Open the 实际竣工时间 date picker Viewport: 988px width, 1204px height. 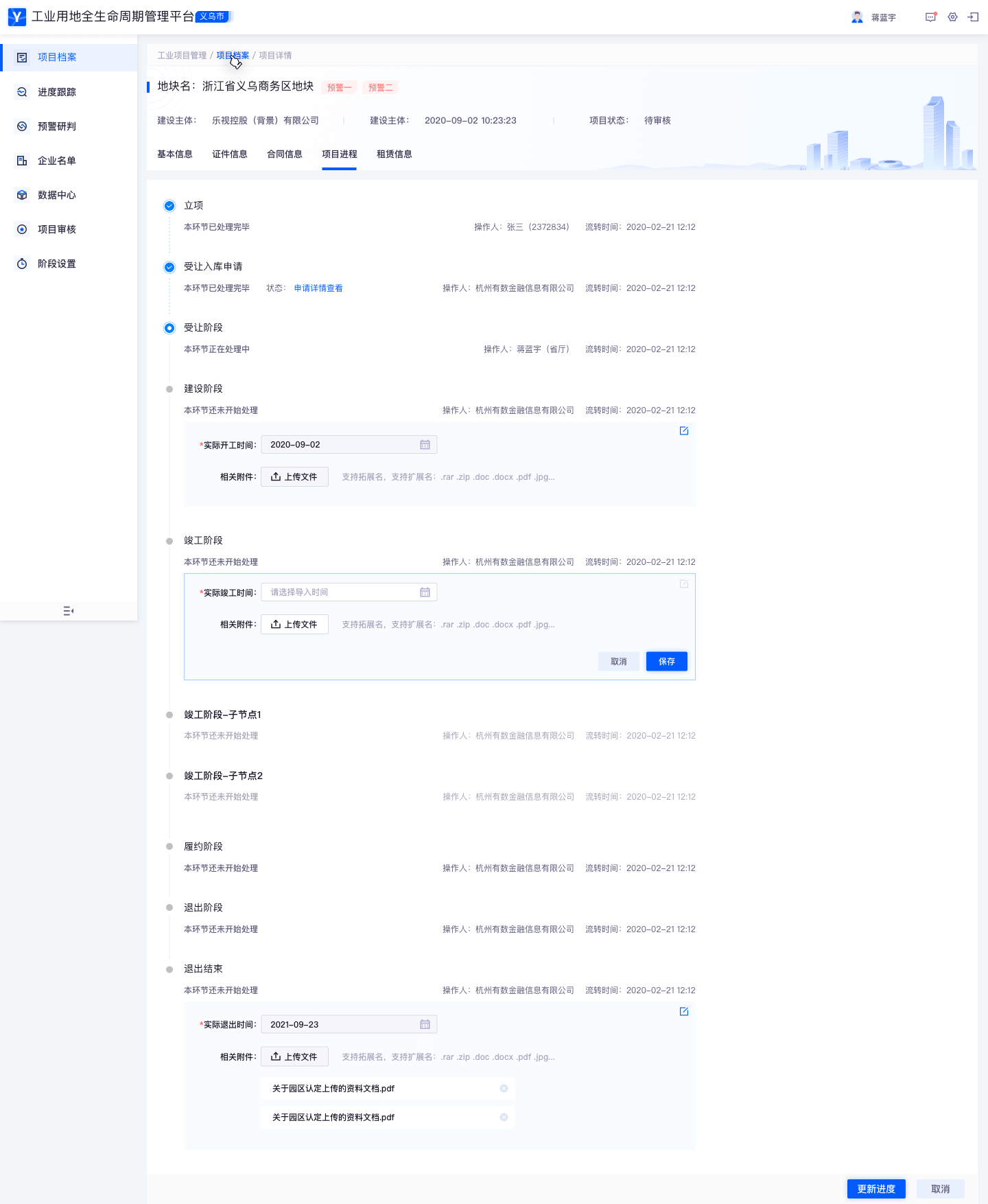tap(349, 592)
